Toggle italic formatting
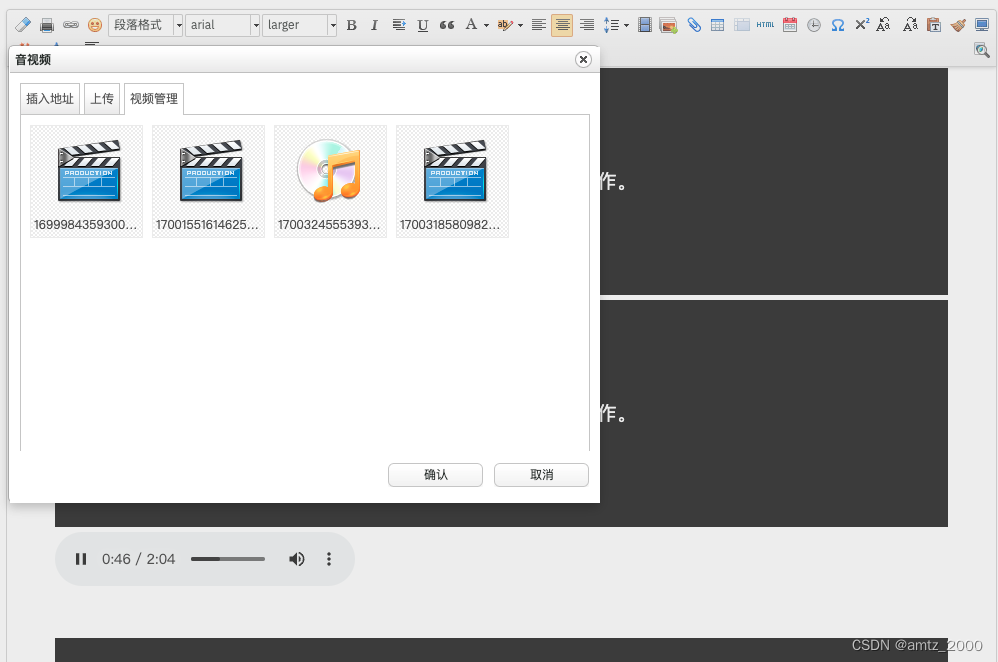 (x=374, y=25)
